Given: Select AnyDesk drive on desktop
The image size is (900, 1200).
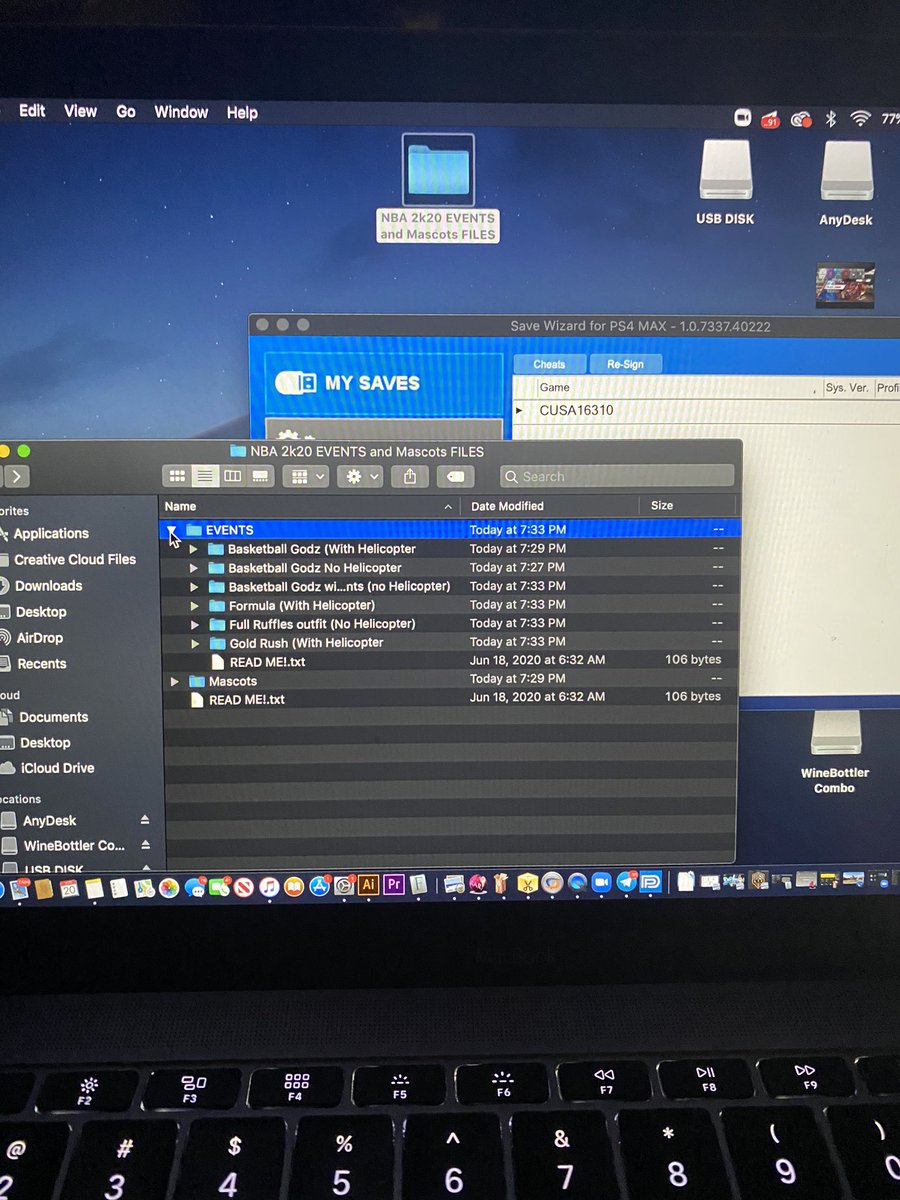Looking at the screenshot, I should [x=846, y=183].
